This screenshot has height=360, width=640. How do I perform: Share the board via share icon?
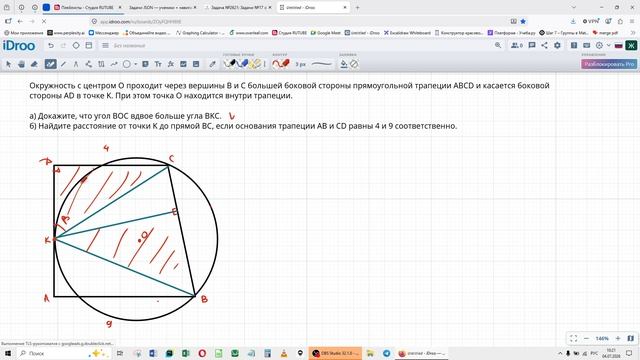point(544,45)
